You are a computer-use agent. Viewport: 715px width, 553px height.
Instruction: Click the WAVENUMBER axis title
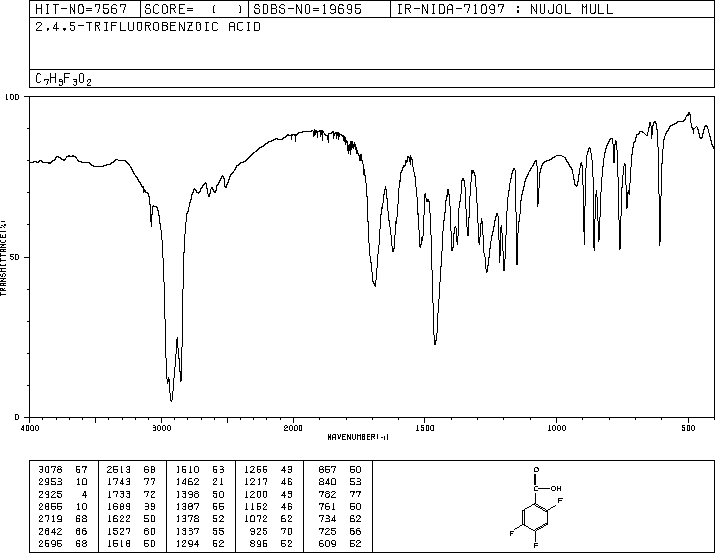pos(358,437)
